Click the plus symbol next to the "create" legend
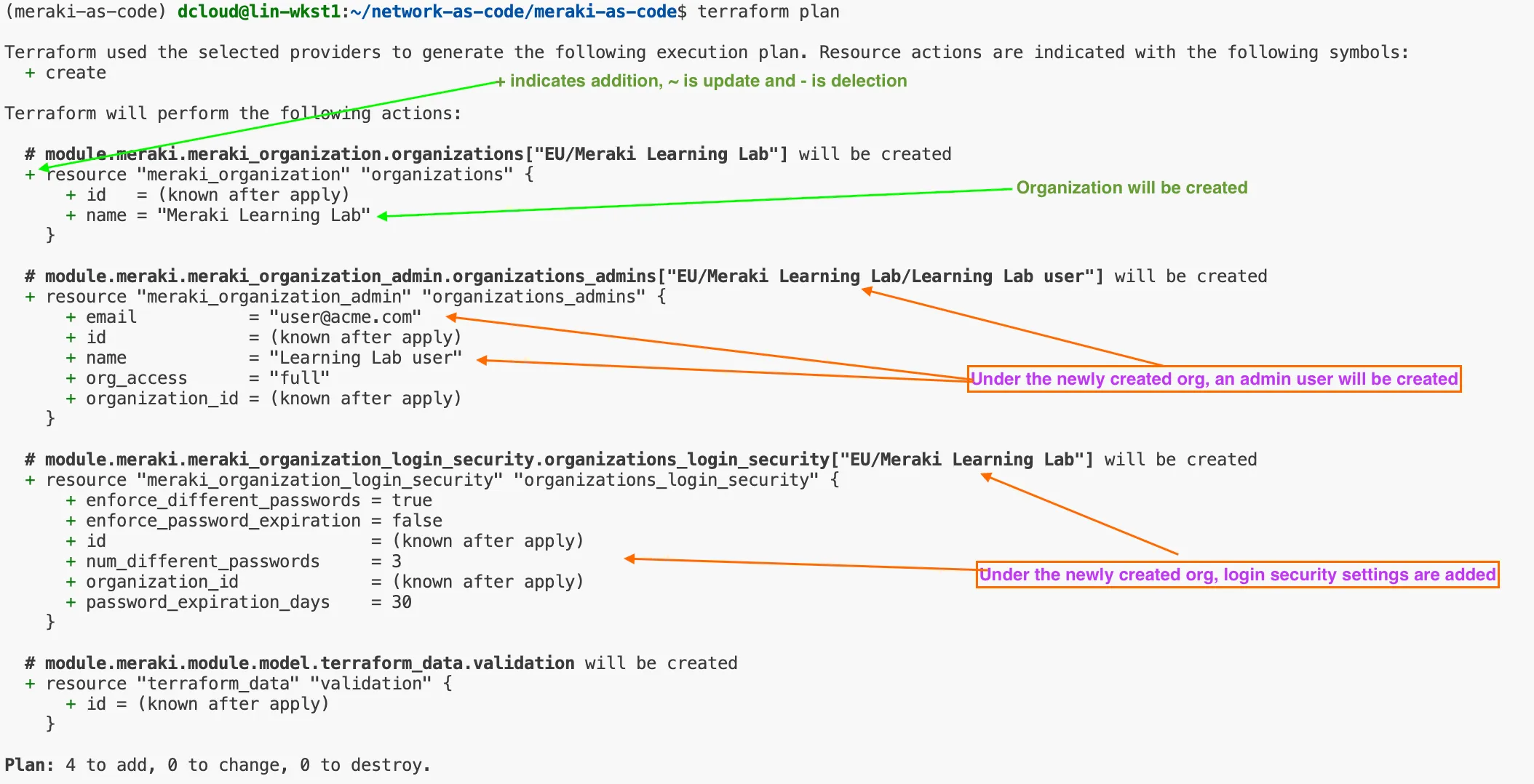The image size is (1534, 784). point(30,73)
